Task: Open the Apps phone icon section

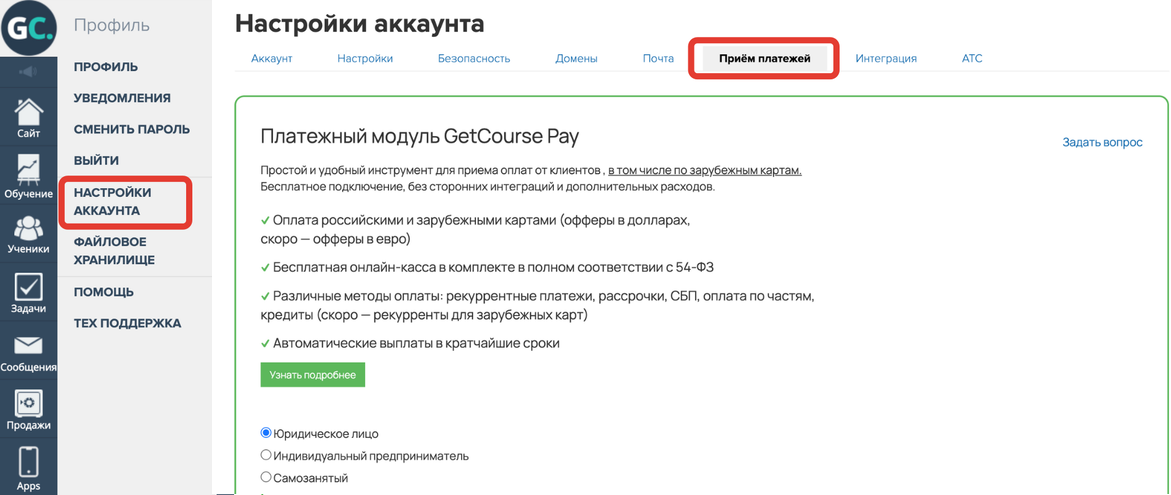Action: pos(28,468)
